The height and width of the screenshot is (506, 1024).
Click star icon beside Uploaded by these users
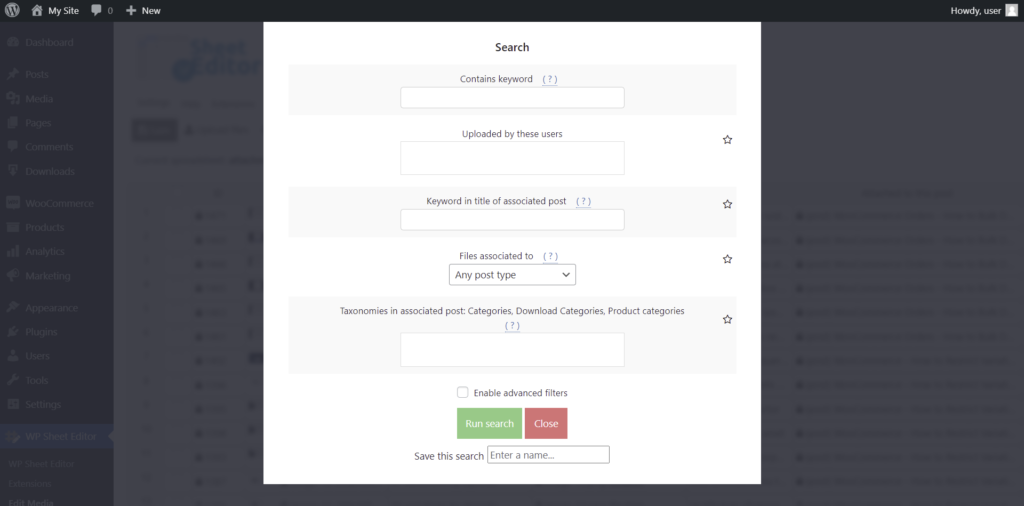pos(728,140)
